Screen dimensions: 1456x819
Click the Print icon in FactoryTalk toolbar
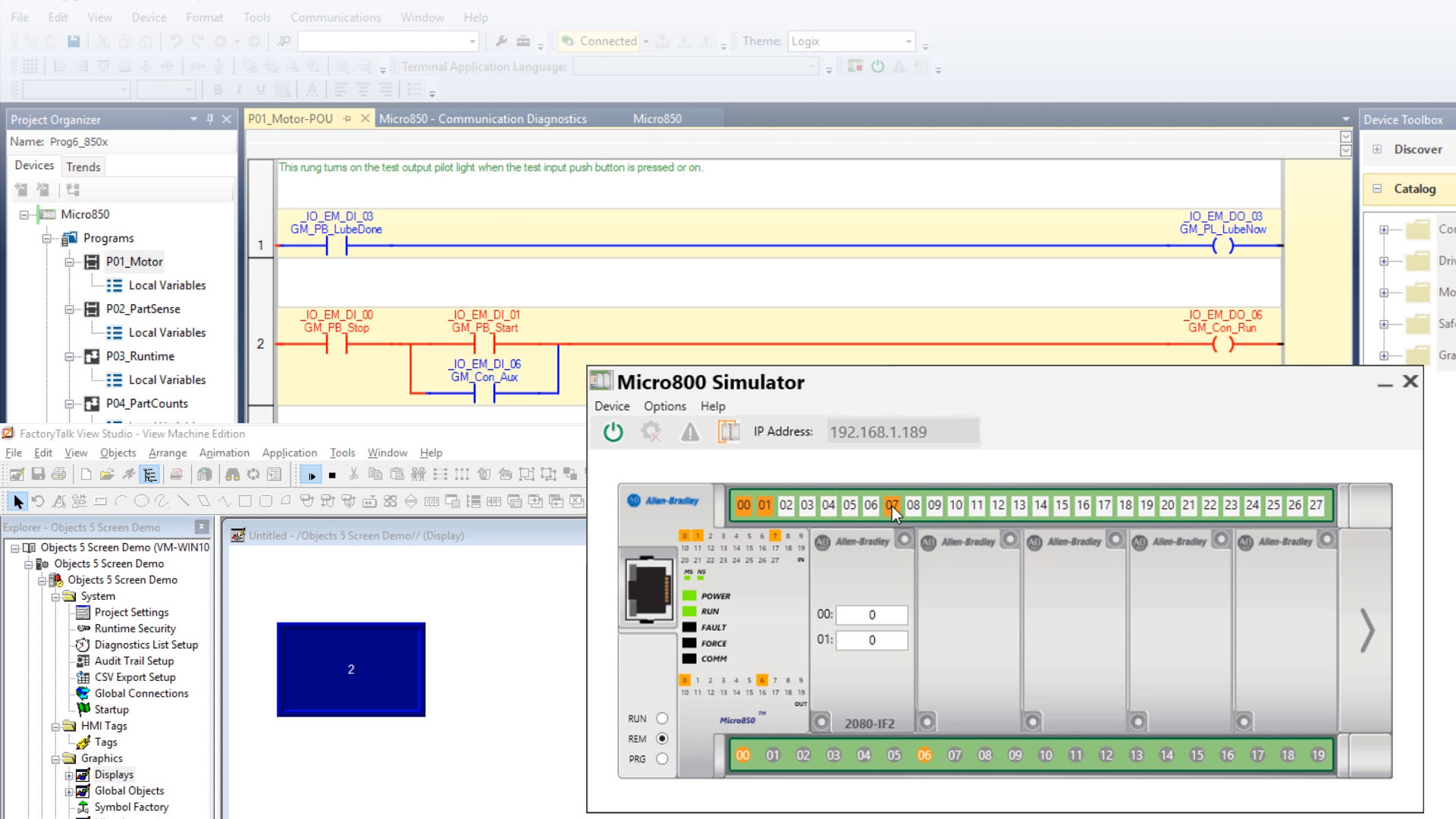coord(58,475)
